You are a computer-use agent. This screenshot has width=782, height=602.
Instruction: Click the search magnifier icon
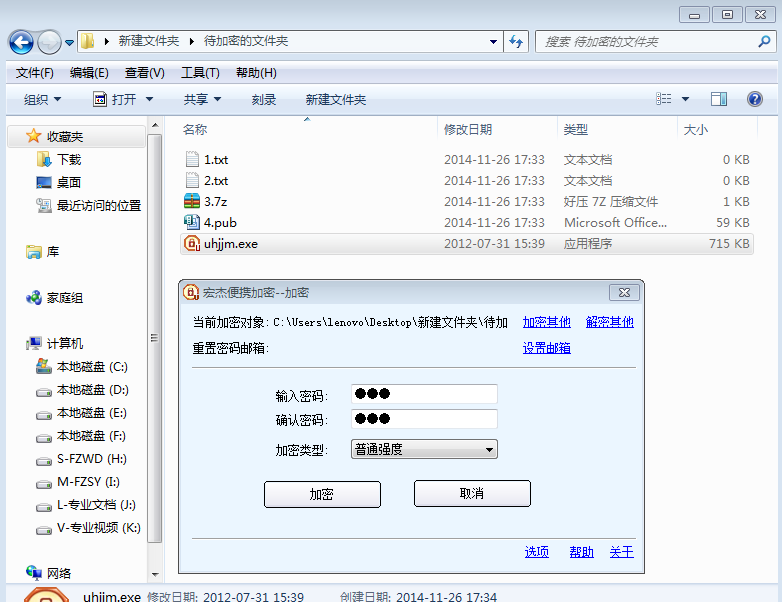[764, 42]
